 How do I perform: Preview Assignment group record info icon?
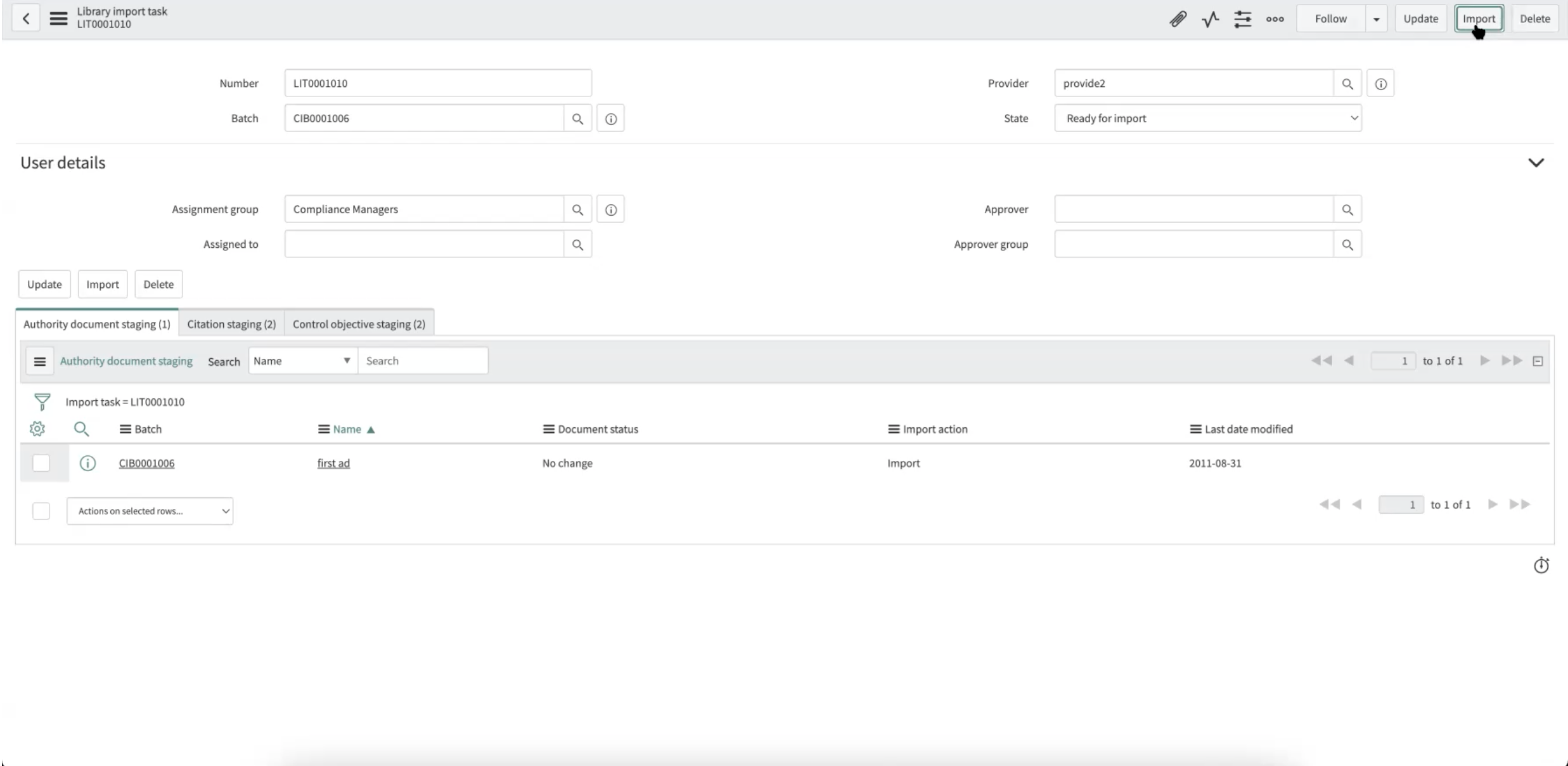tap(610, 209)
